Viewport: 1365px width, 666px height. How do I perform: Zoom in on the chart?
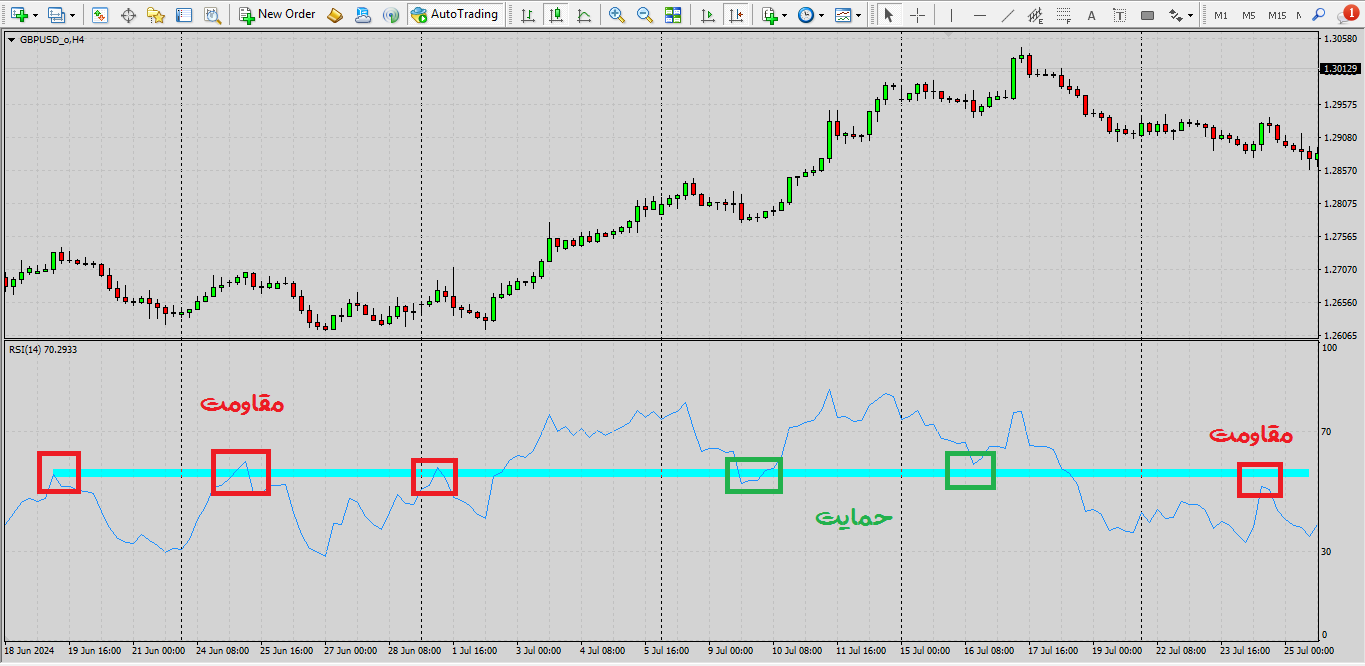tap(617, 15)
